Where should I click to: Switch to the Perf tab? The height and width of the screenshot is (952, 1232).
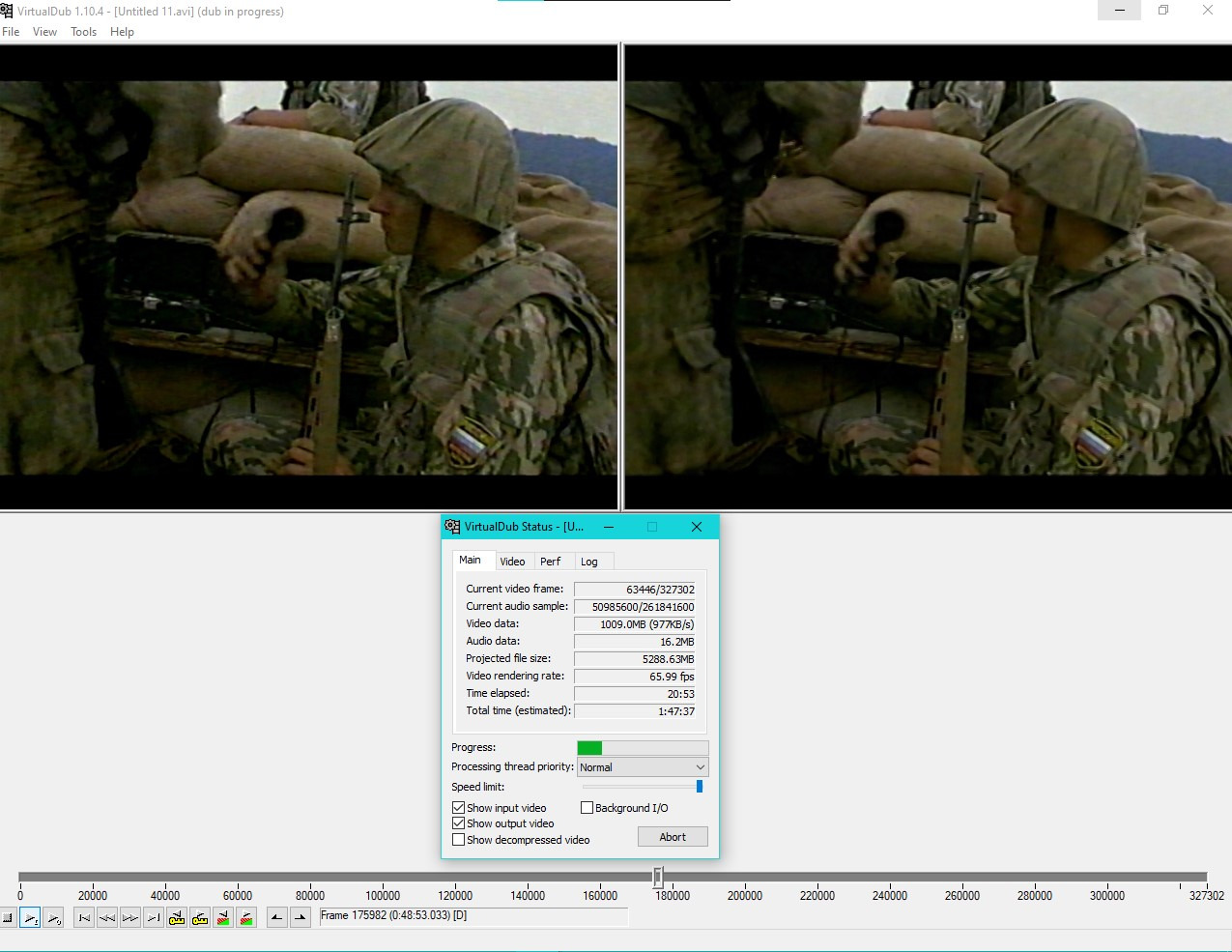click(x=550, y=562)
